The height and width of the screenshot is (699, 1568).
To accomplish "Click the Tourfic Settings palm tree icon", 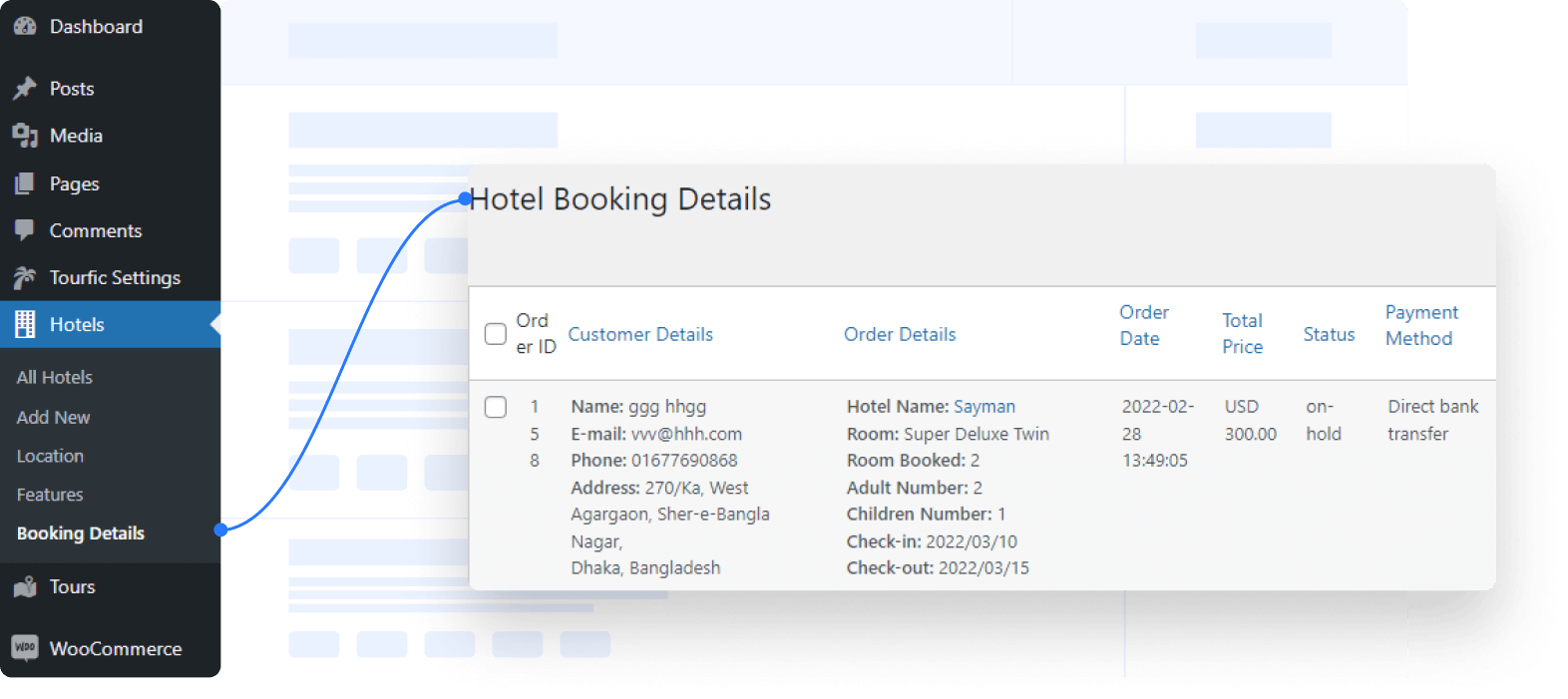I will pyautogui.click(x=25, y=277).
